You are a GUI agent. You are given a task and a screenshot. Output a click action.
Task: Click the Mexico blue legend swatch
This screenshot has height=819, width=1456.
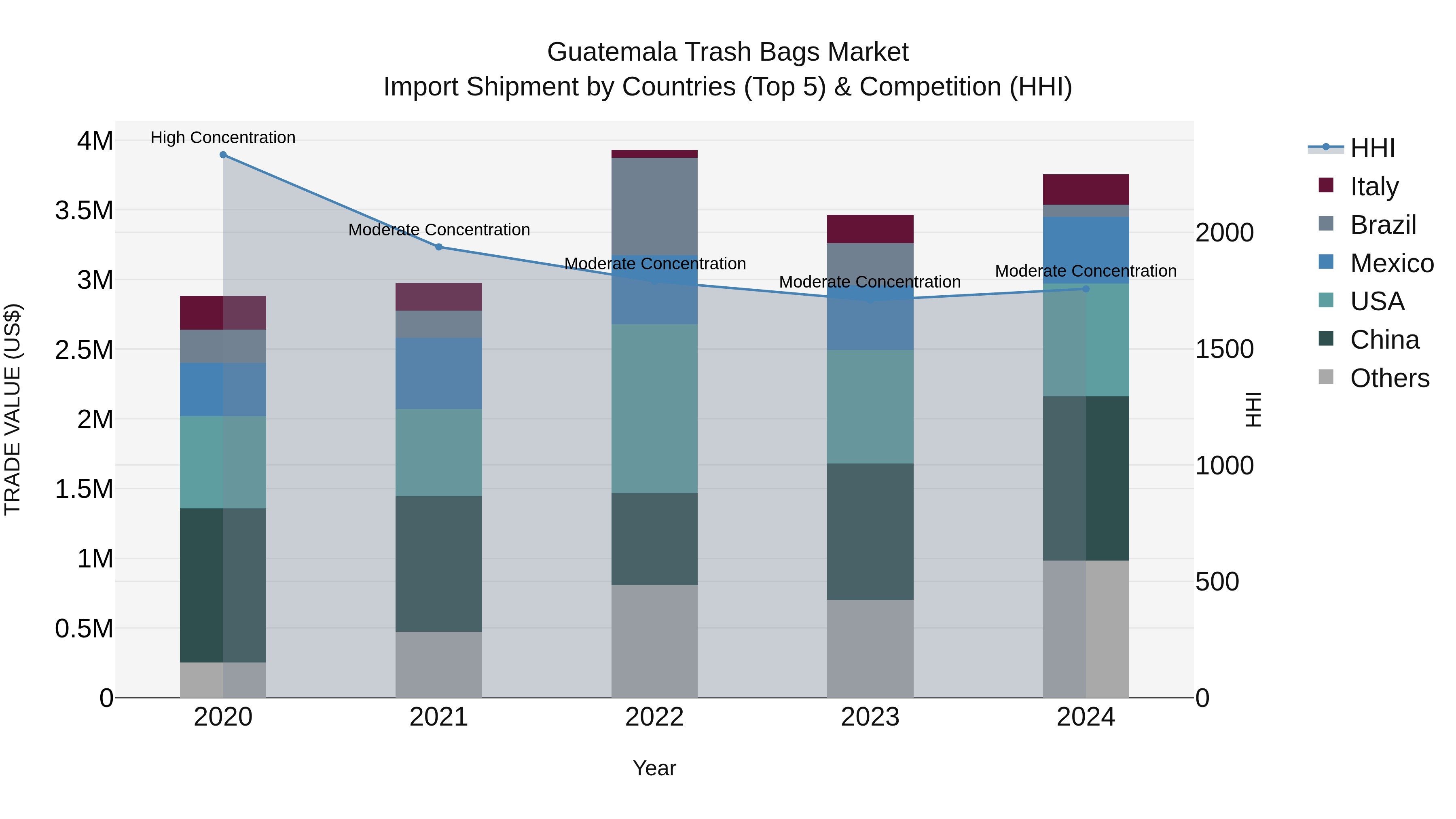(1325, 262)
